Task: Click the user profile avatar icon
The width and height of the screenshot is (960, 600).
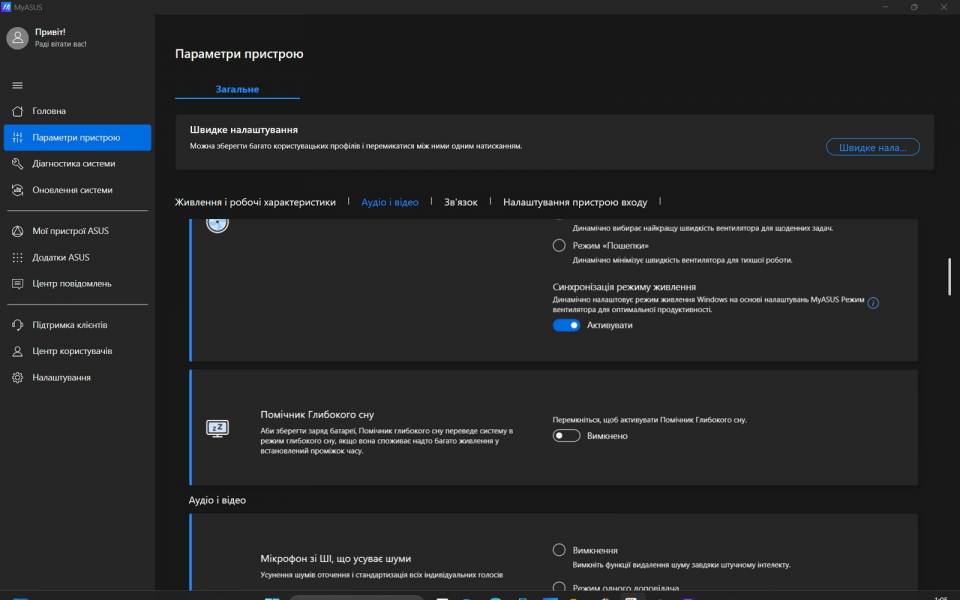Action: click(x=17, y=38)
